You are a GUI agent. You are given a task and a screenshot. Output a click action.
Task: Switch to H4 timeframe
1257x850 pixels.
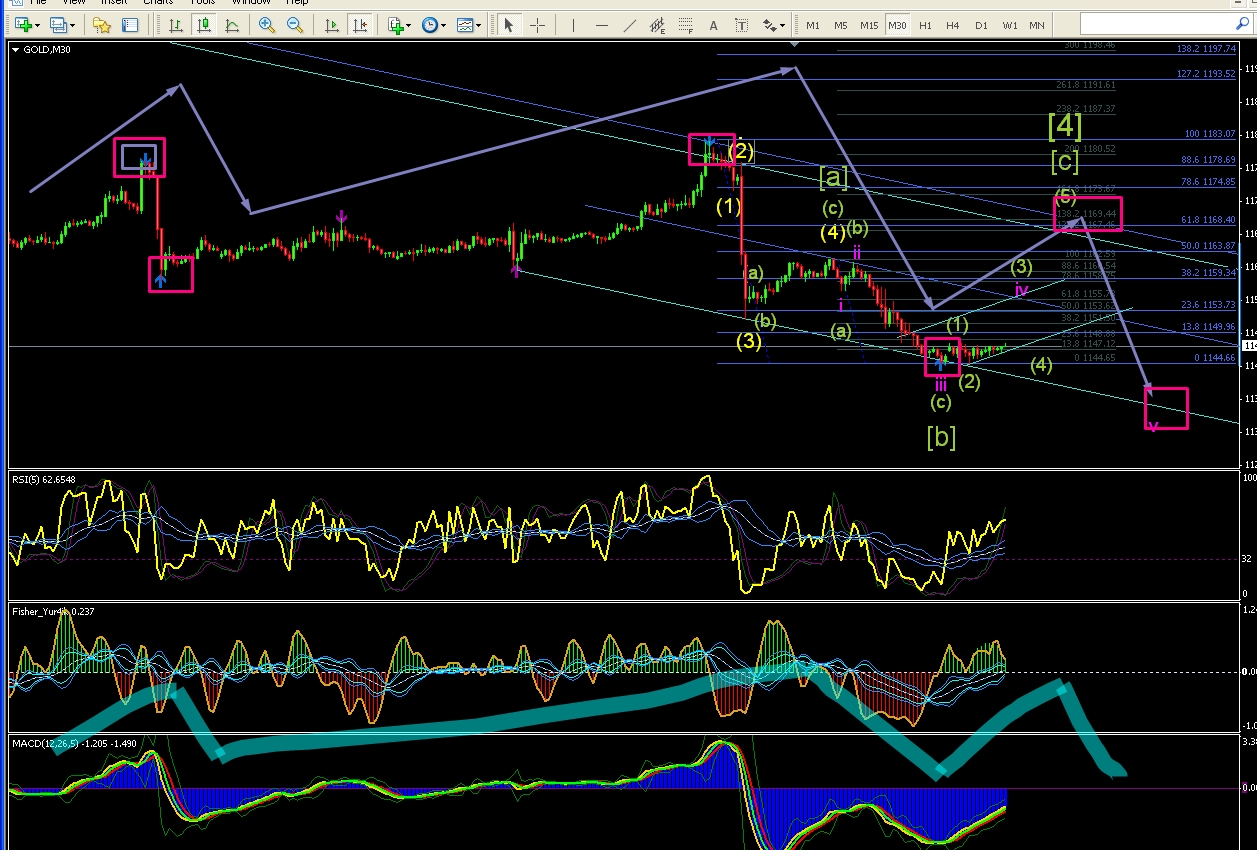tap(953, 25)
